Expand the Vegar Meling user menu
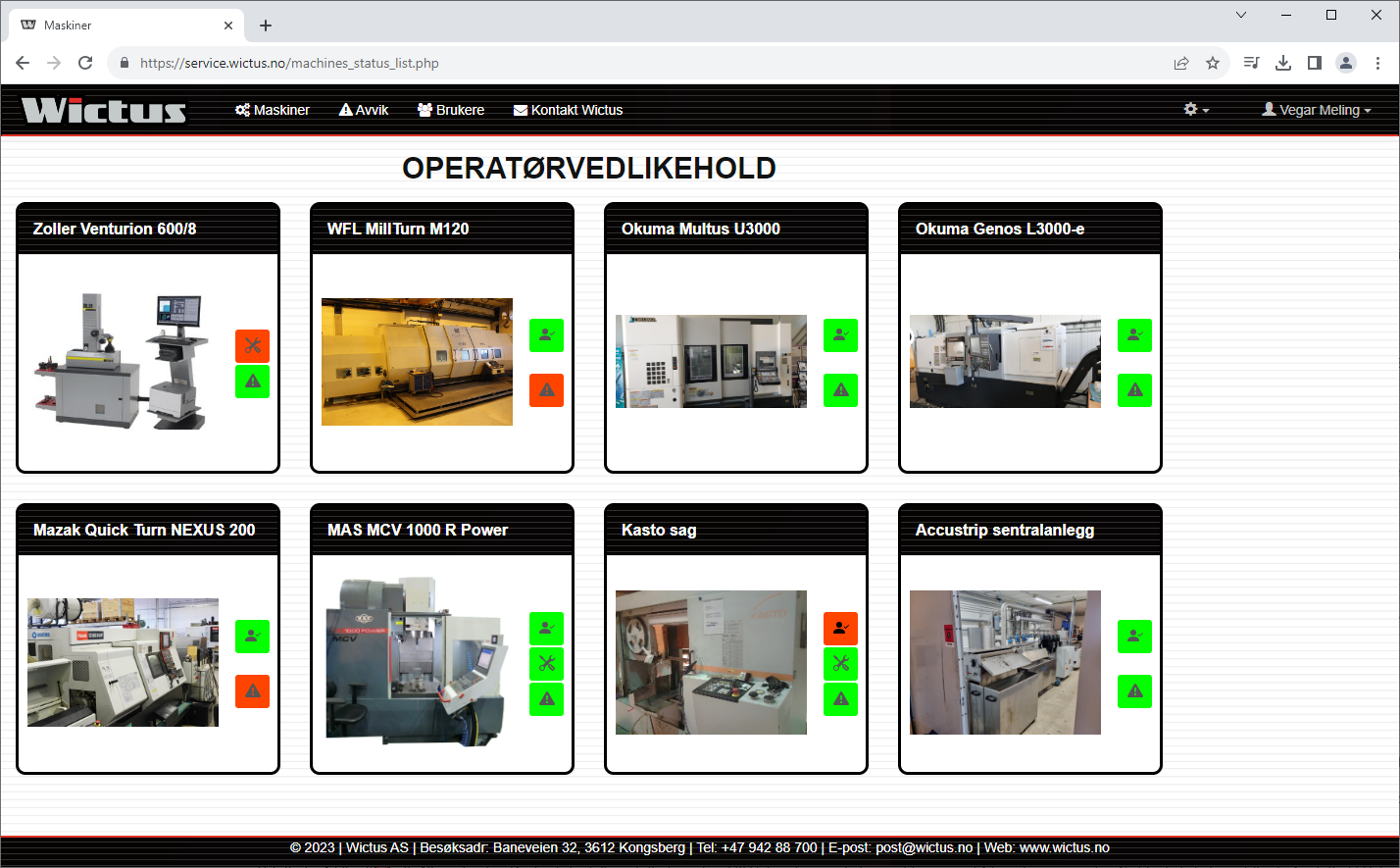 coord(1317,110)
